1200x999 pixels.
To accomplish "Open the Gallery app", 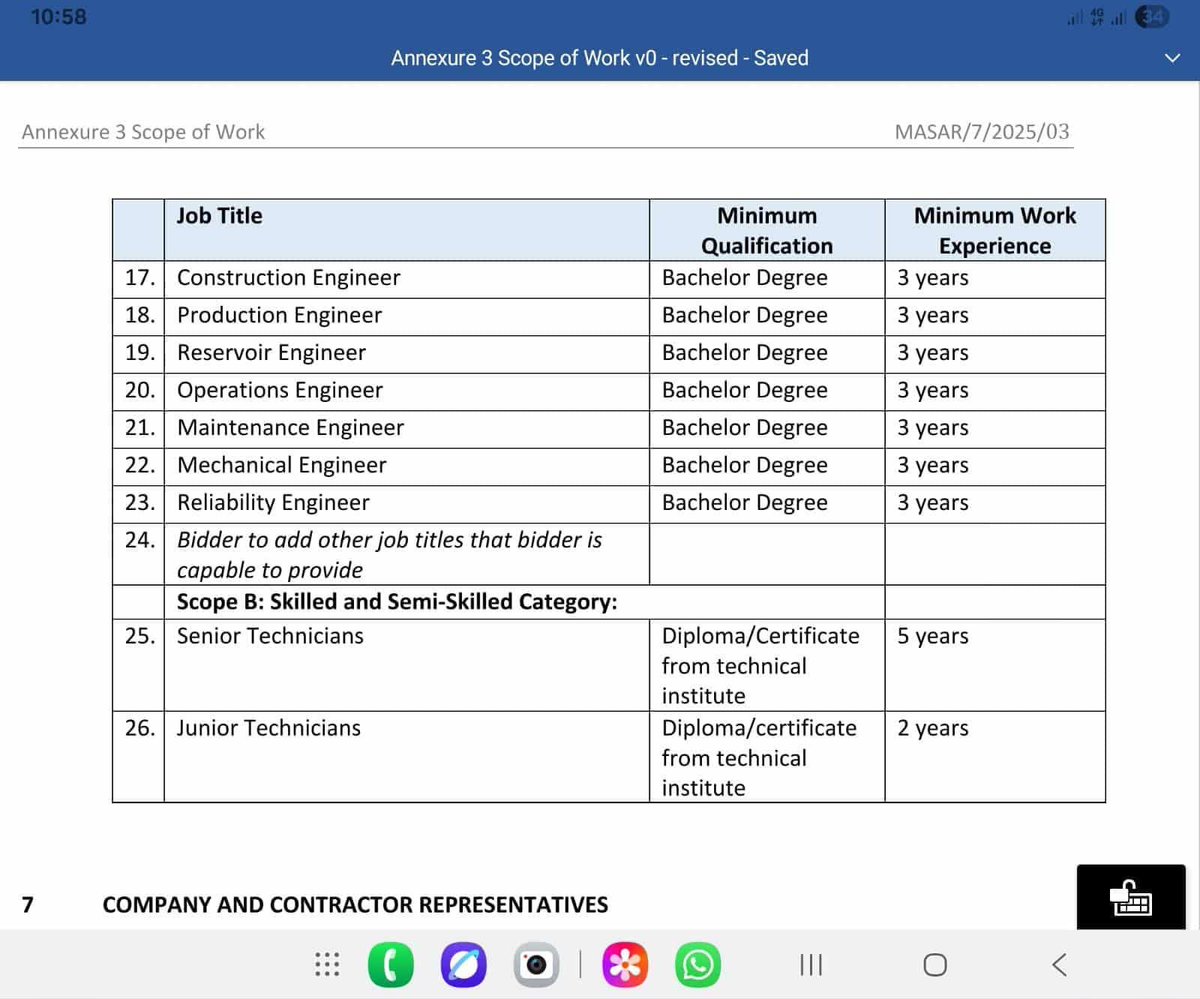I will (624, 964).
